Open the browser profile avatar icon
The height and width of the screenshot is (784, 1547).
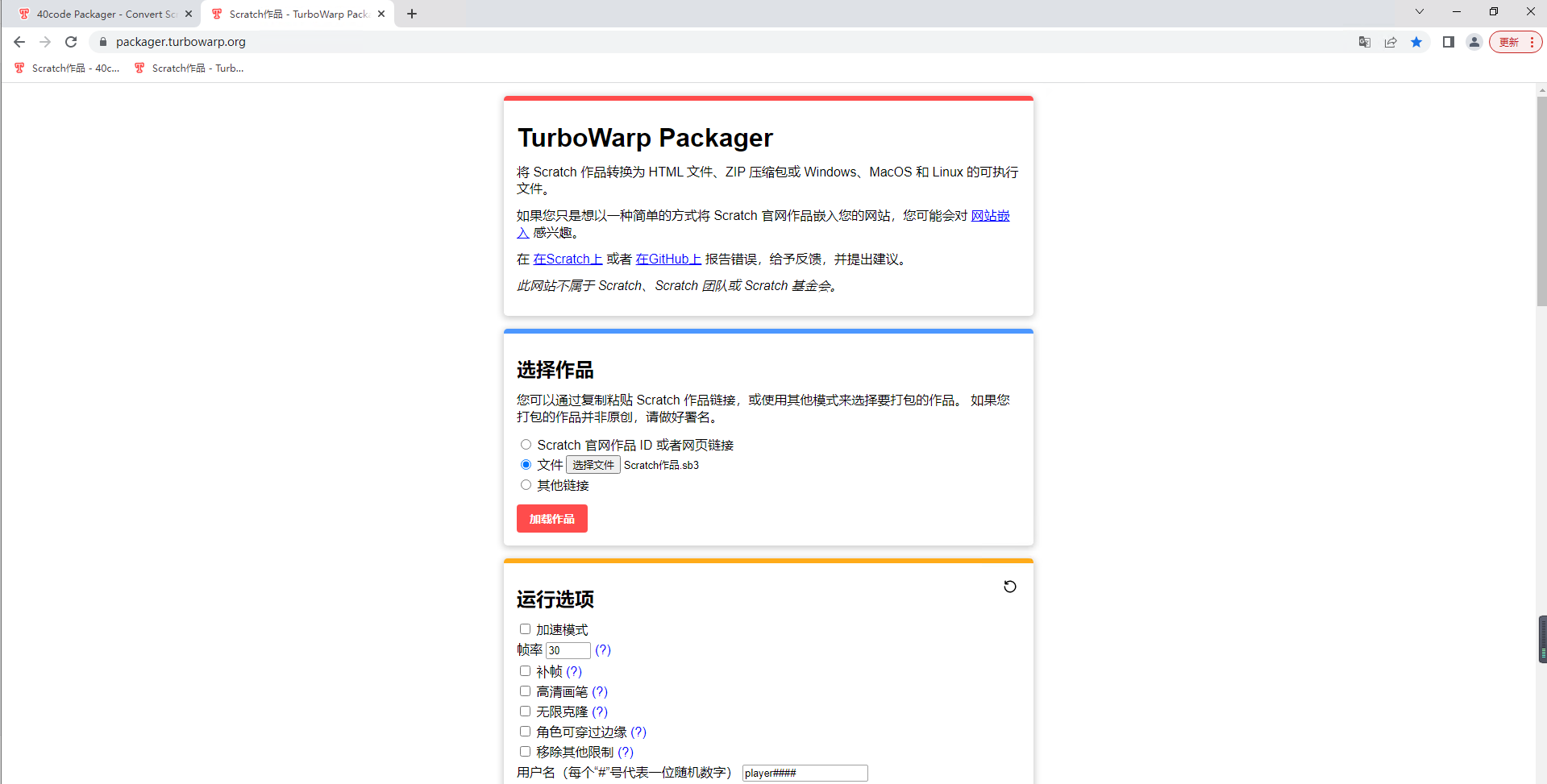point(1474,42)
